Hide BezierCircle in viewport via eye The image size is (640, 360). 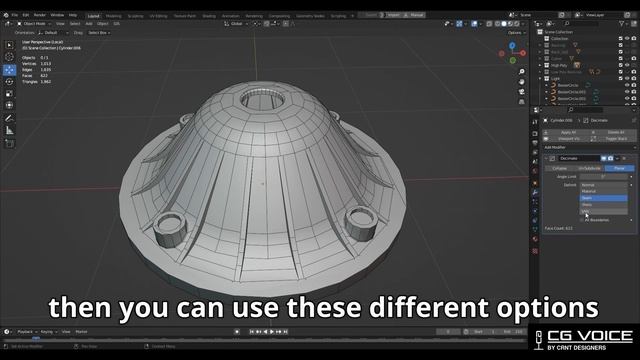tap(627, 85)
